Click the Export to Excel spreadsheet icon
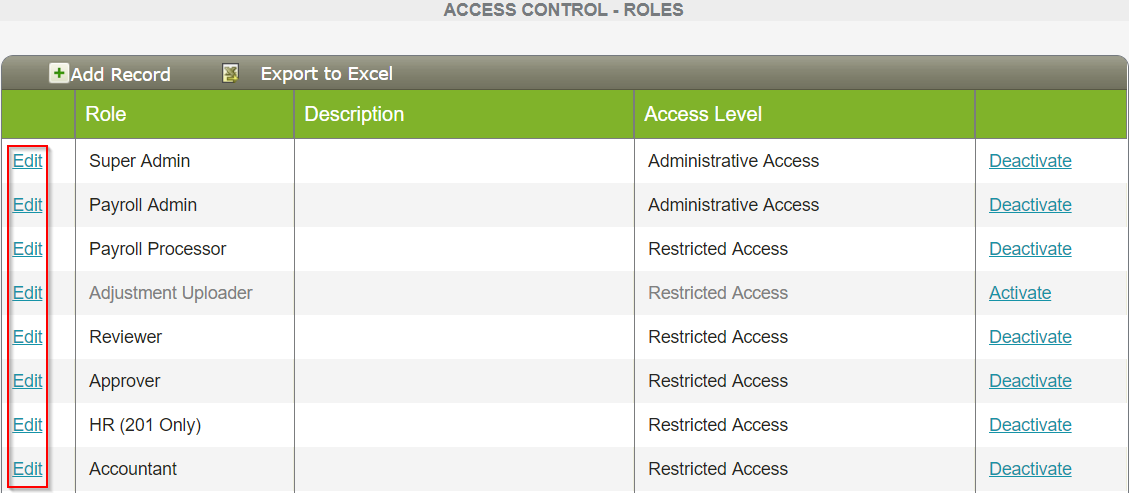1129x493 pixels. click(x=230, y=73)
